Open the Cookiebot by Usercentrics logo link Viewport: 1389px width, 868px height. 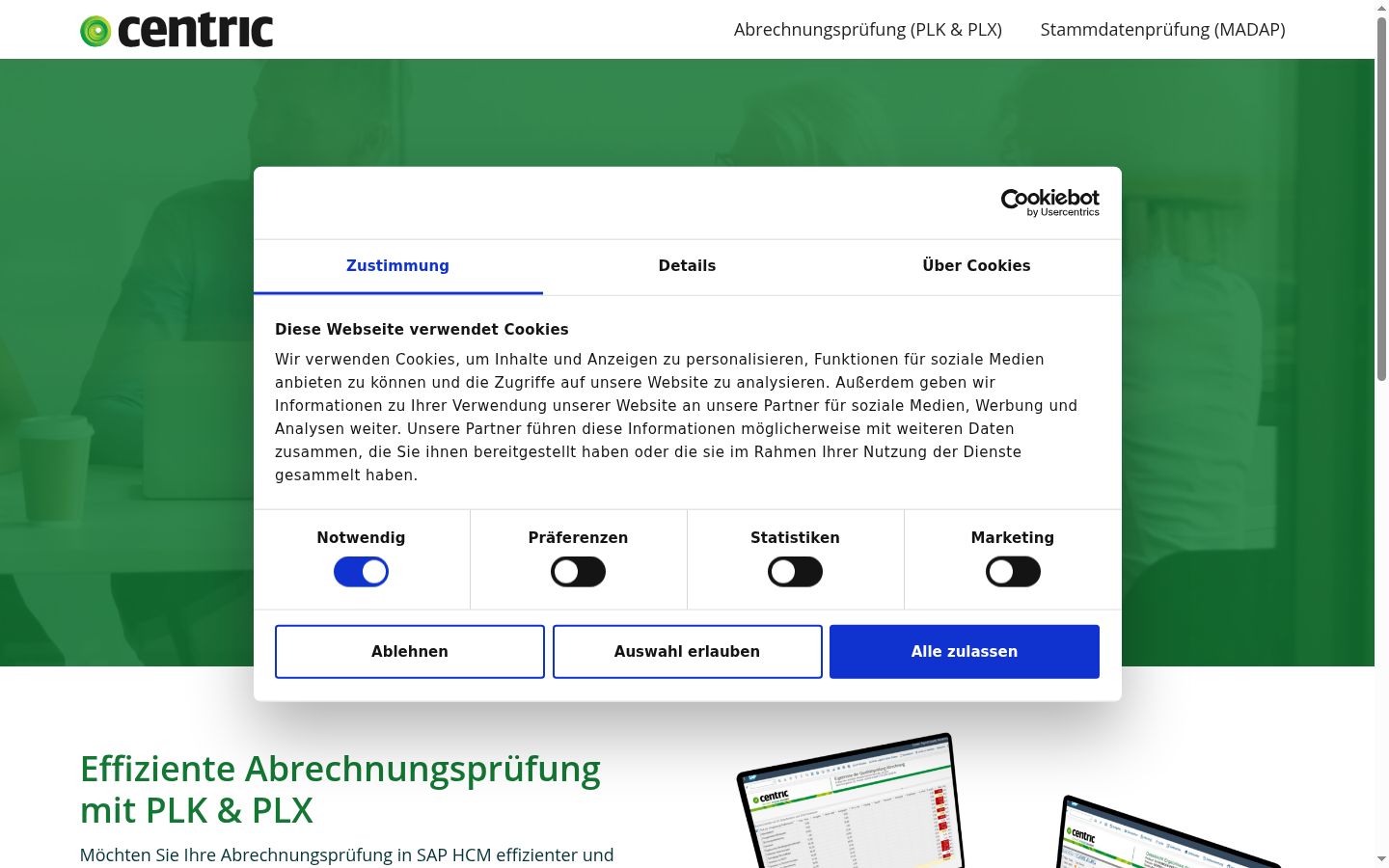click(1049, 203)
